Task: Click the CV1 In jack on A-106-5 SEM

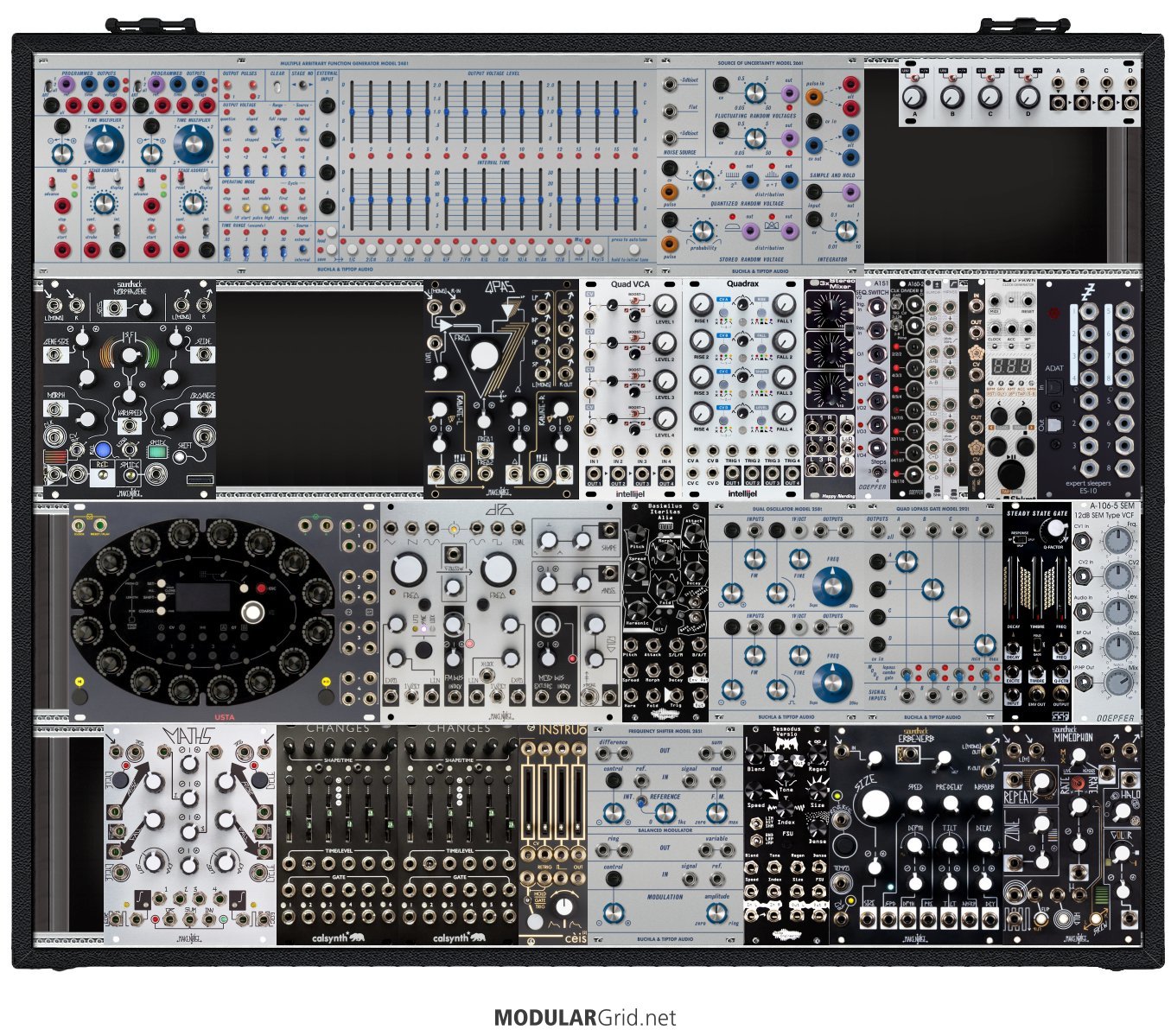Action: coord(1081,542)
